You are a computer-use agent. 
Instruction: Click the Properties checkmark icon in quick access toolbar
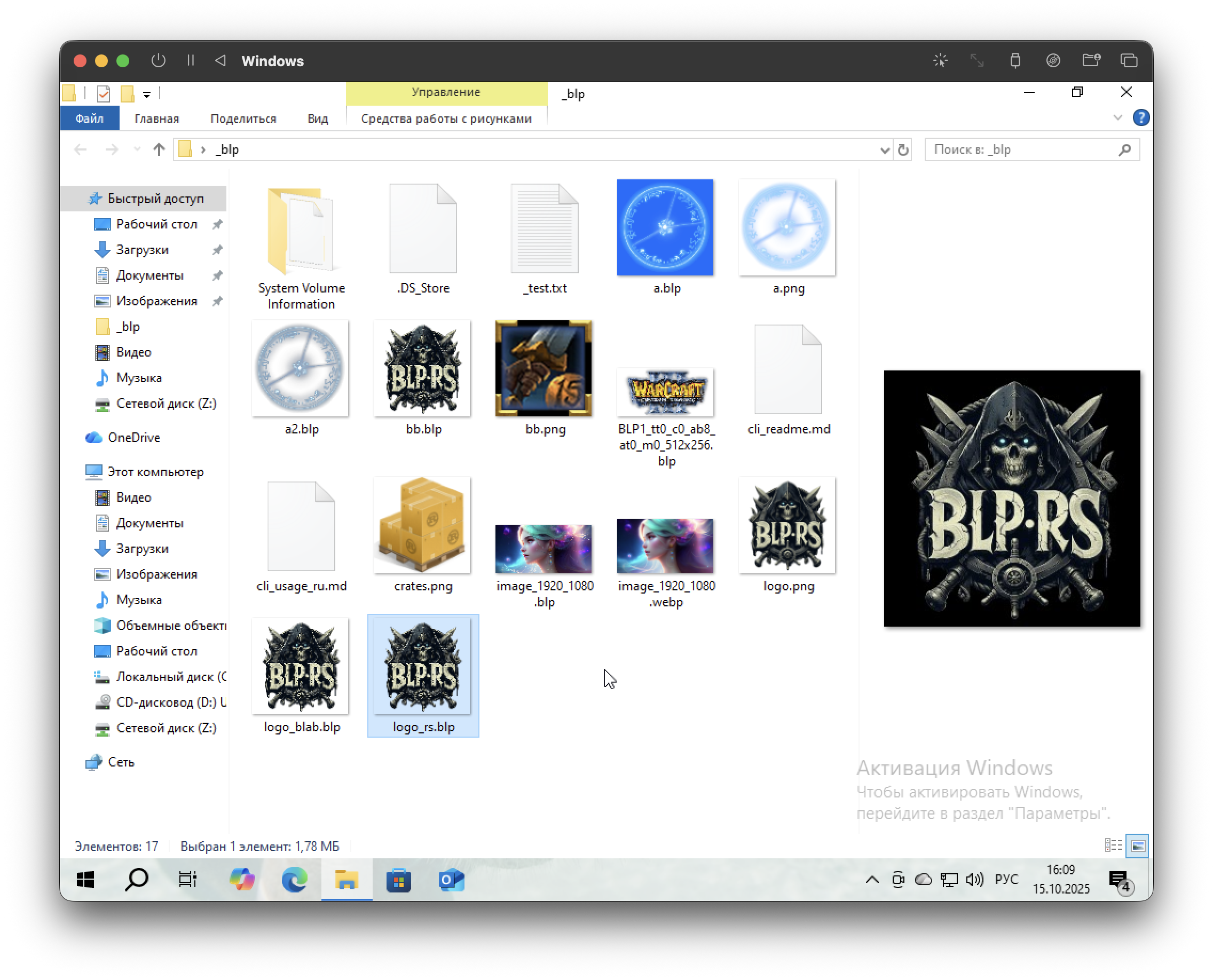tap(104, 94)
